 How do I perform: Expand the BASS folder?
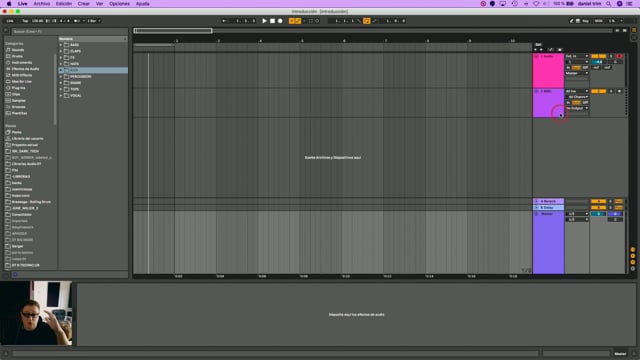pos(61,45)
